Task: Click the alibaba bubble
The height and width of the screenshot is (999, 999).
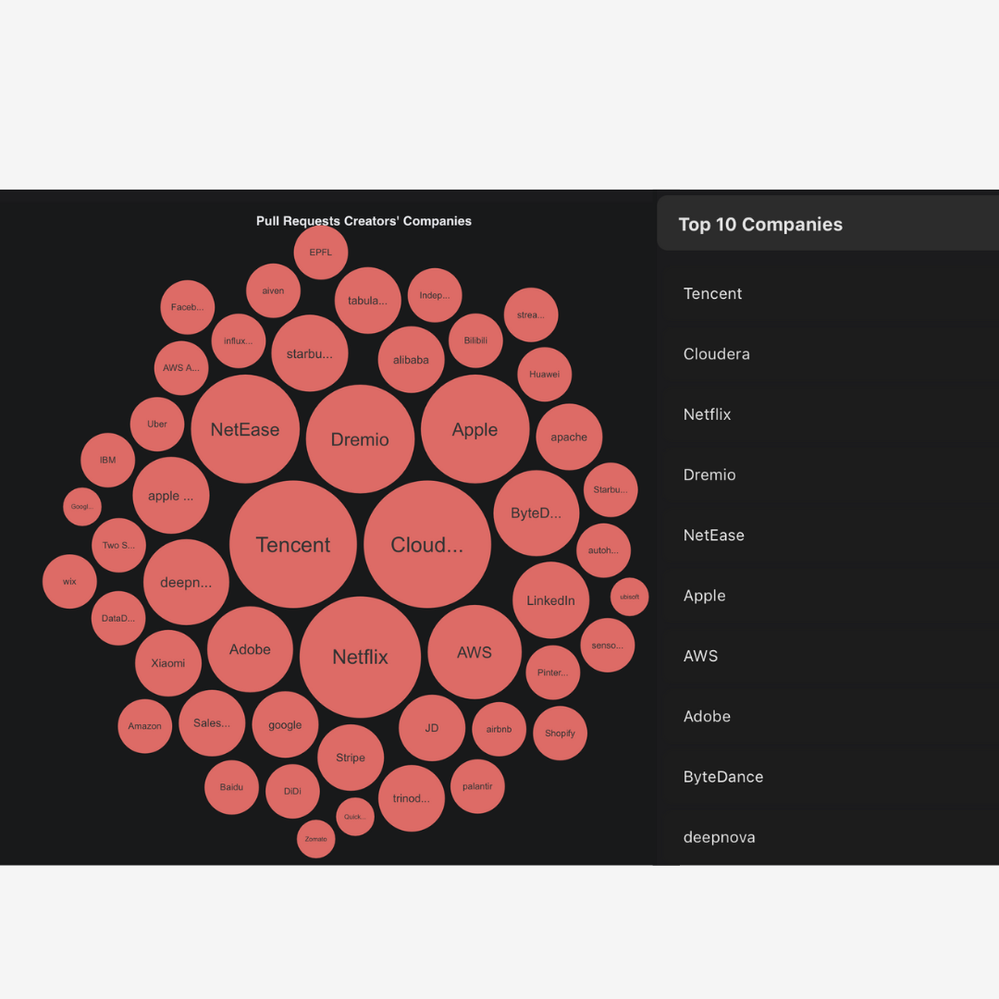Action: pos(411,360)
